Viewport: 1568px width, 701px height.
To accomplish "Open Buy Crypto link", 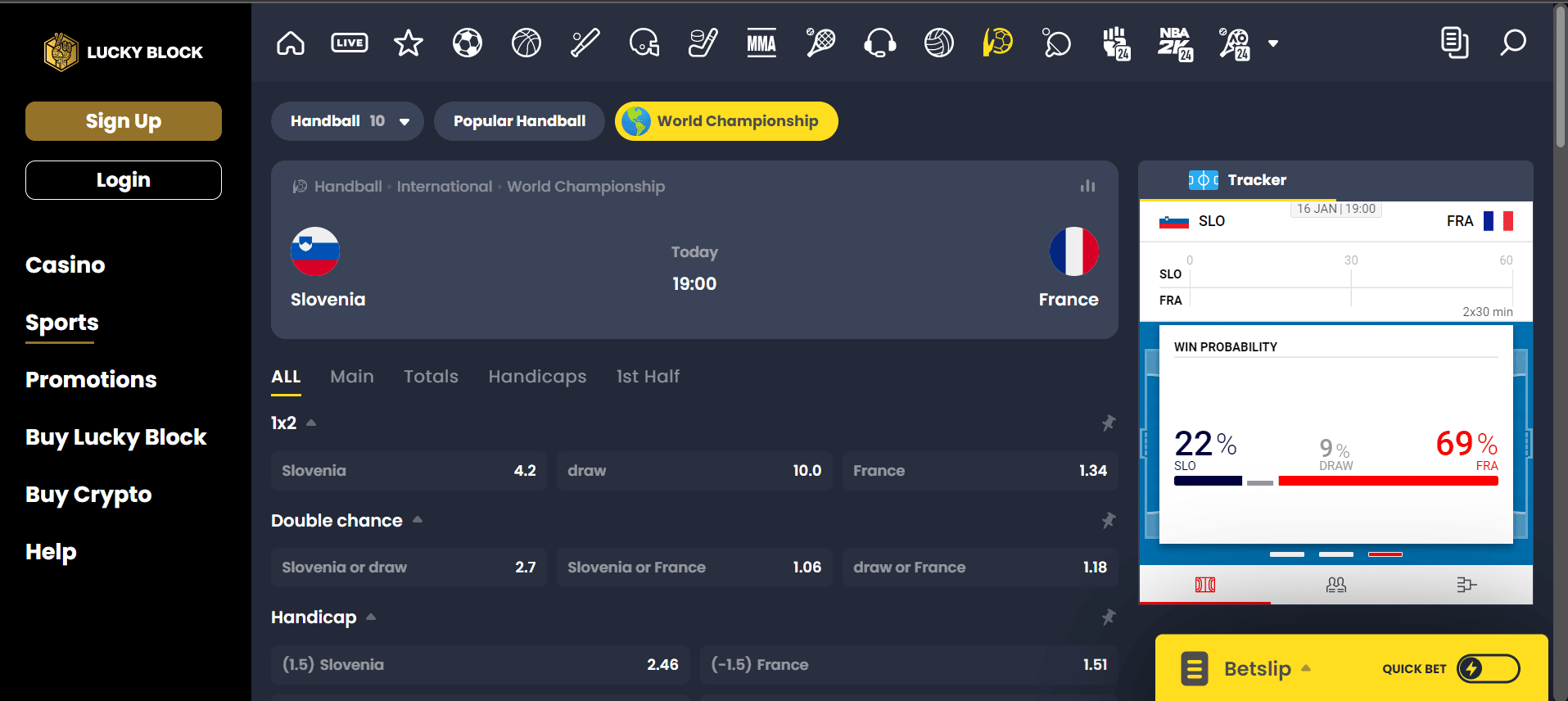I will pos(88,494).
